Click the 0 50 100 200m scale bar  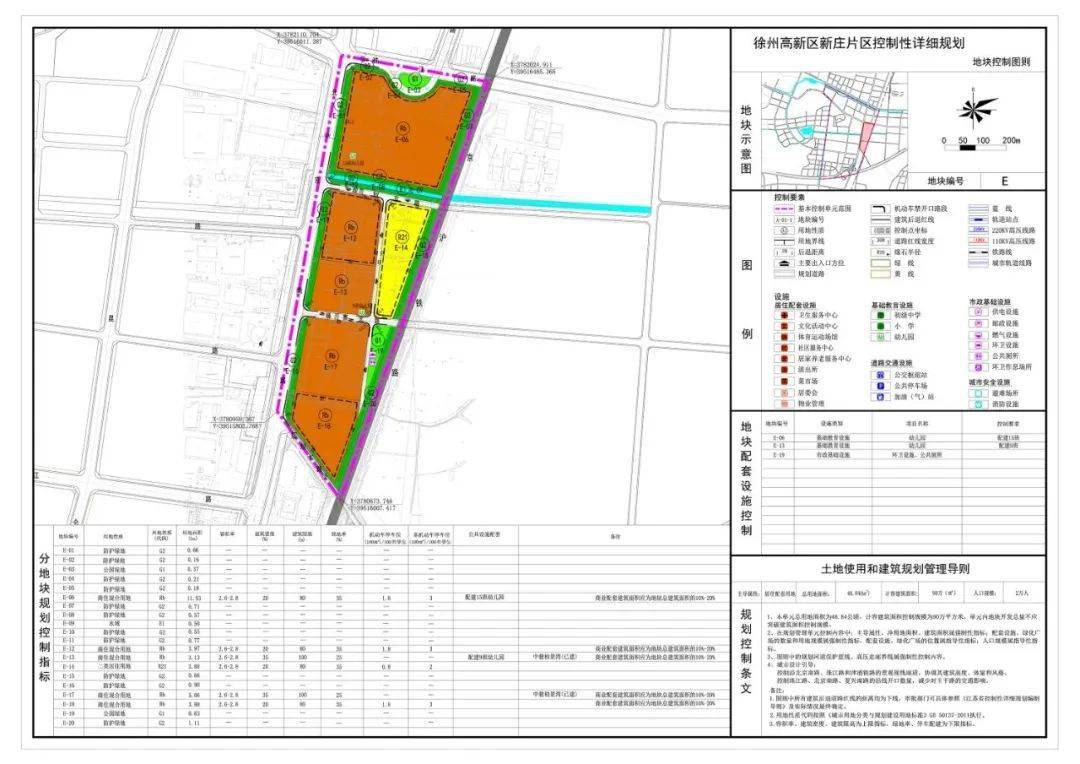coord(982,143)
